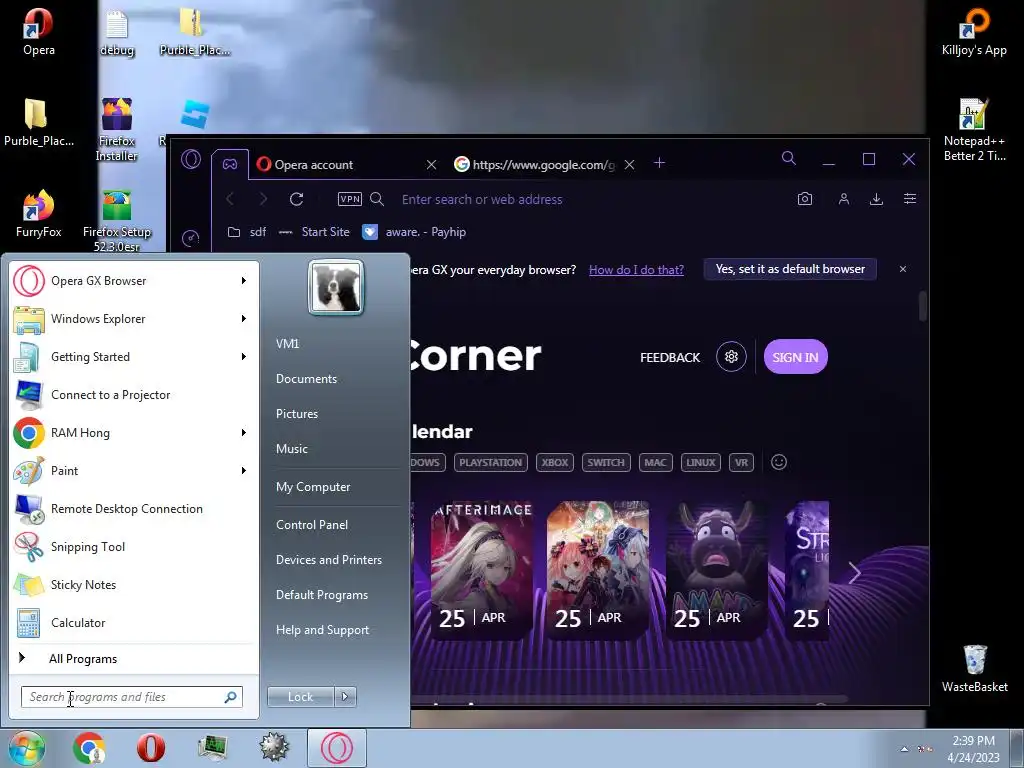The width and height of the screenshot is (1024, 768).
Task: Open red Opera icon on taskbar
Action: pos(151,748)
